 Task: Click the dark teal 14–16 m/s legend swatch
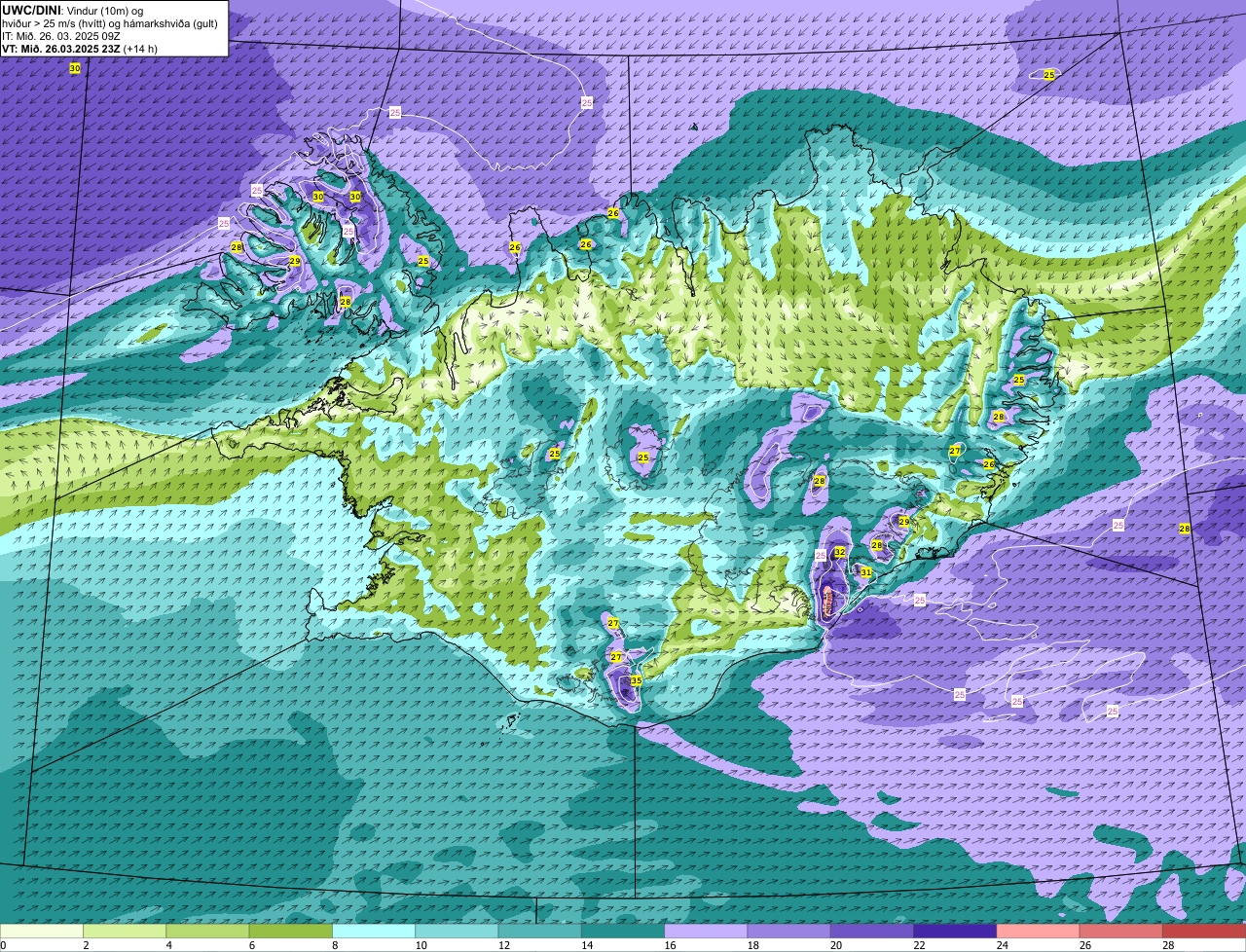pyautogui.click(x=623, y=931)
